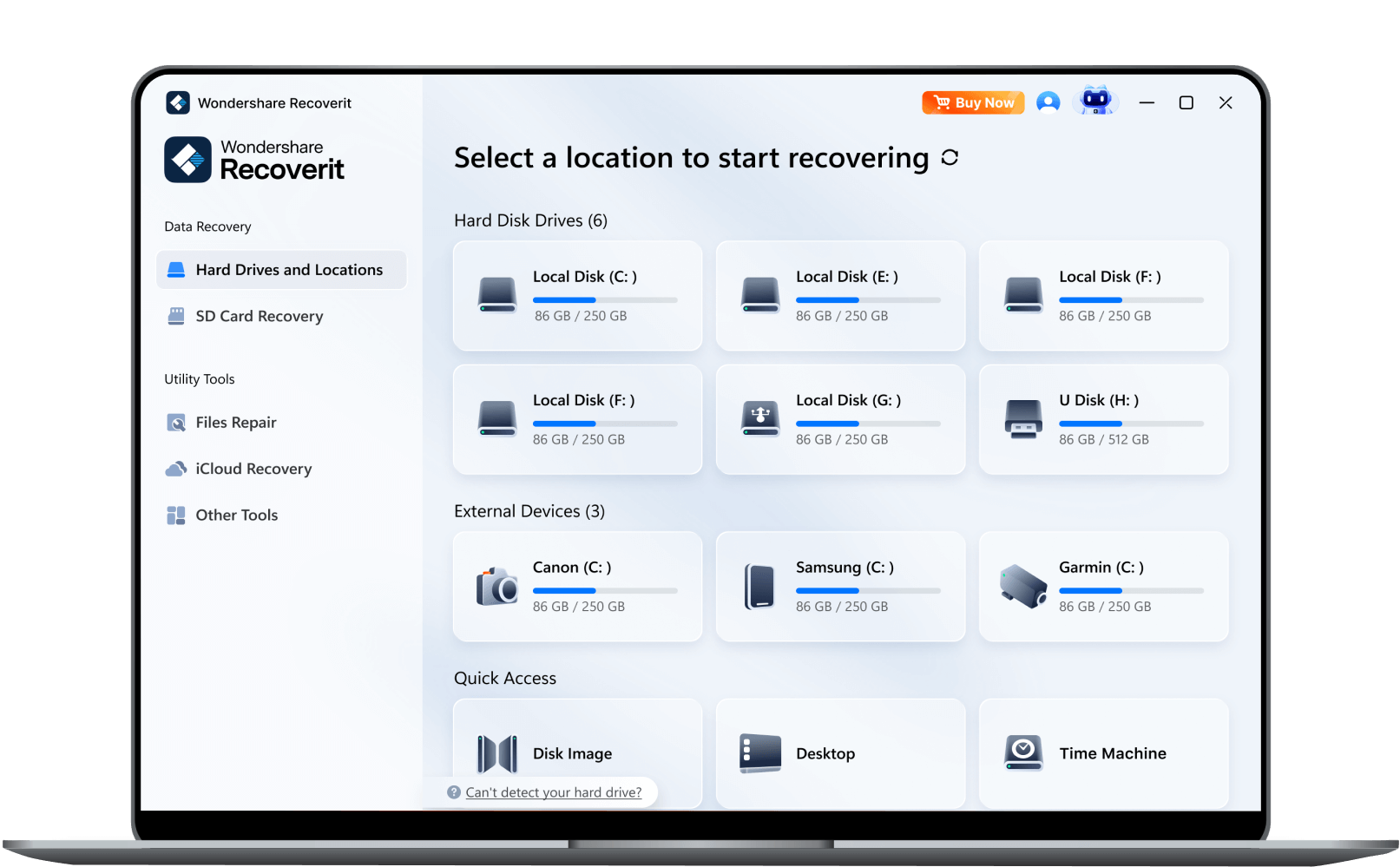Click the Local Disk (E:) drive icon
Image resolution: width=1400 pixels, height=867 pixels.
tap(760, 295)
